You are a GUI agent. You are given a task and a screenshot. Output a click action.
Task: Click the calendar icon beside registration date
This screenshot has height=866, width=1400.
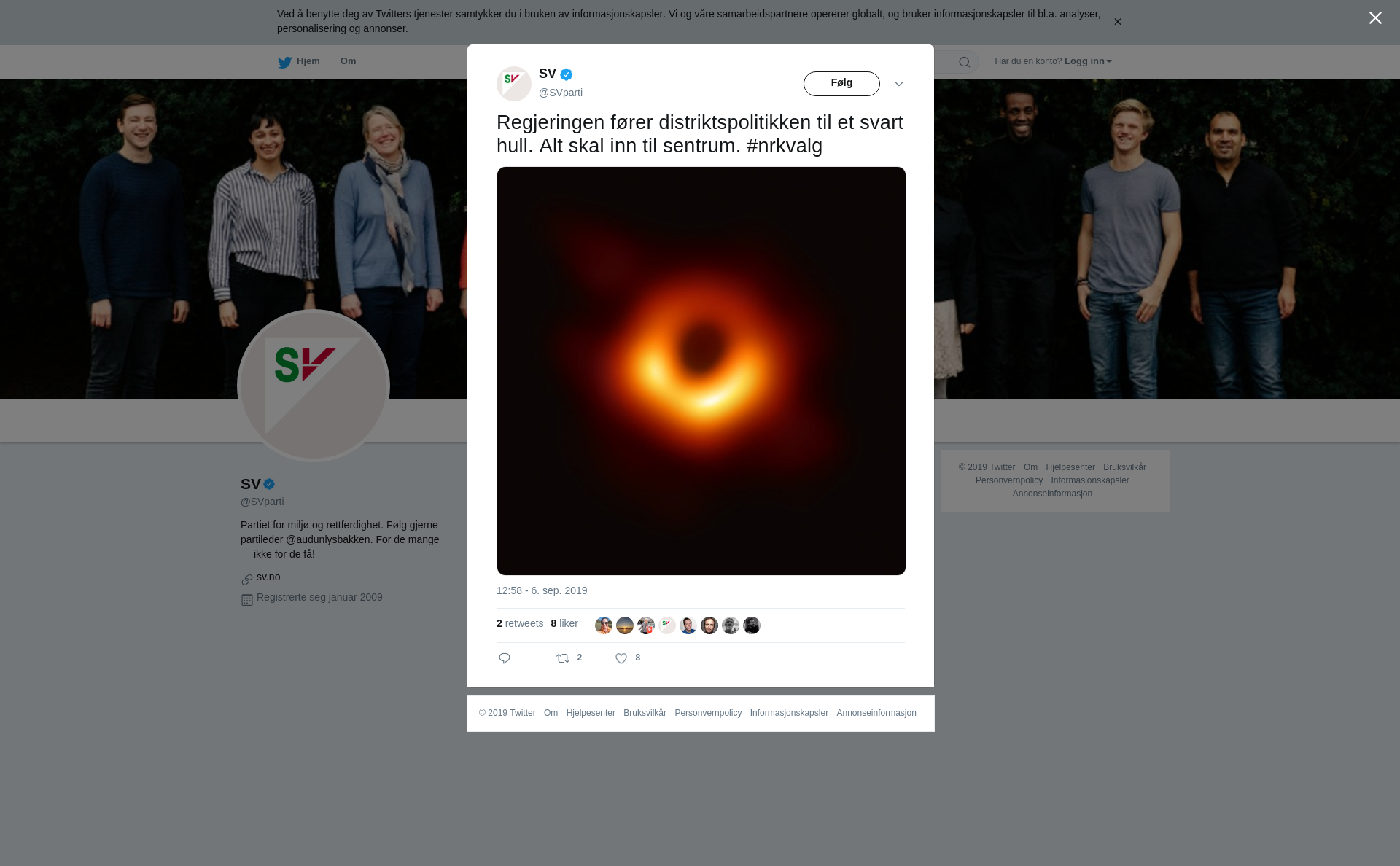click(x=247, y=600)
